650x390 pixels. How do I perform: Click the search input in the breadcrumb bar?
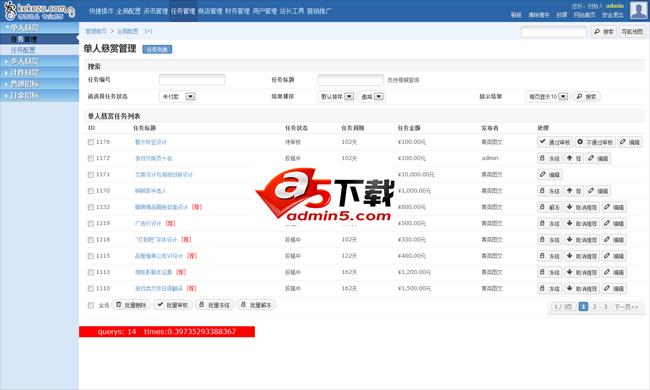tap(553, 31)
